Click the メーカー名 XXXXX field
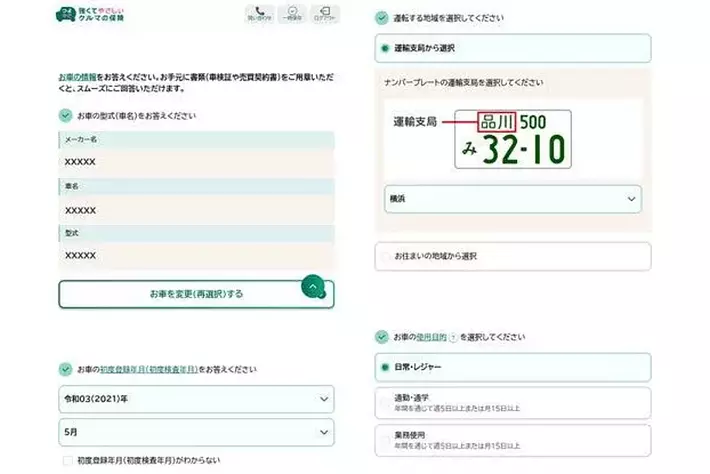 (196, 161)
